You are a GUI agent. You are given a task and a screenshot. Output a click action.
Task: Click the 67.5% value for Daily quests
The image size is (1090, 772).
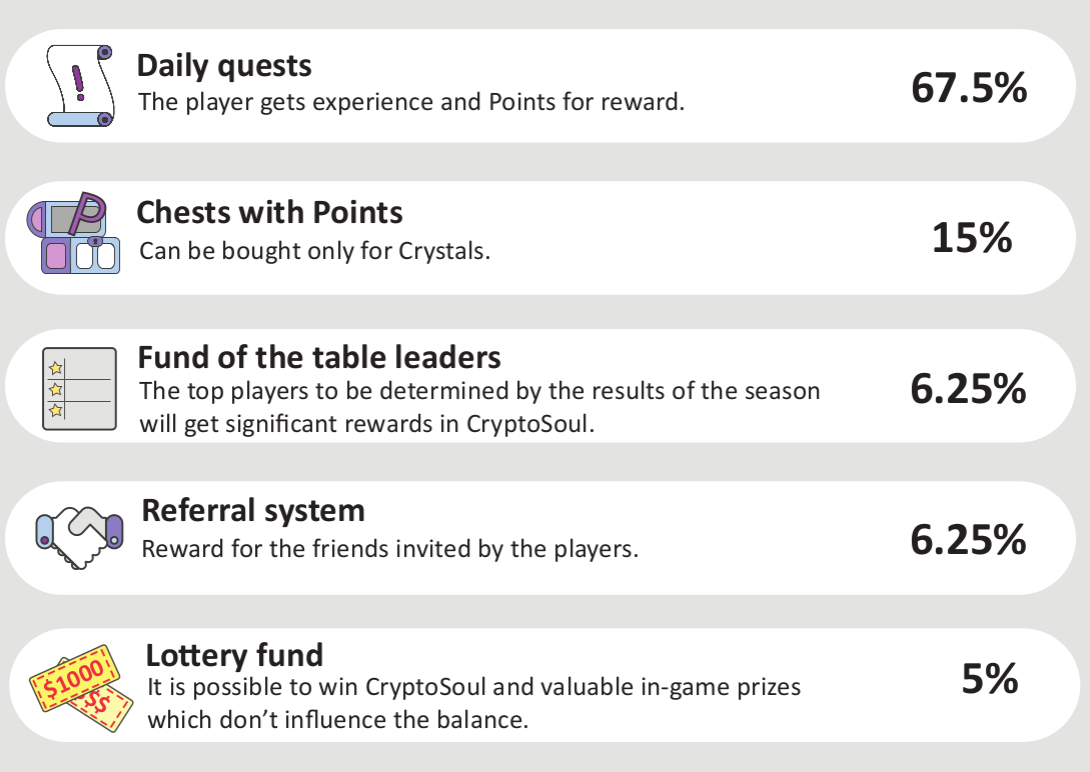tap(969, 88)
